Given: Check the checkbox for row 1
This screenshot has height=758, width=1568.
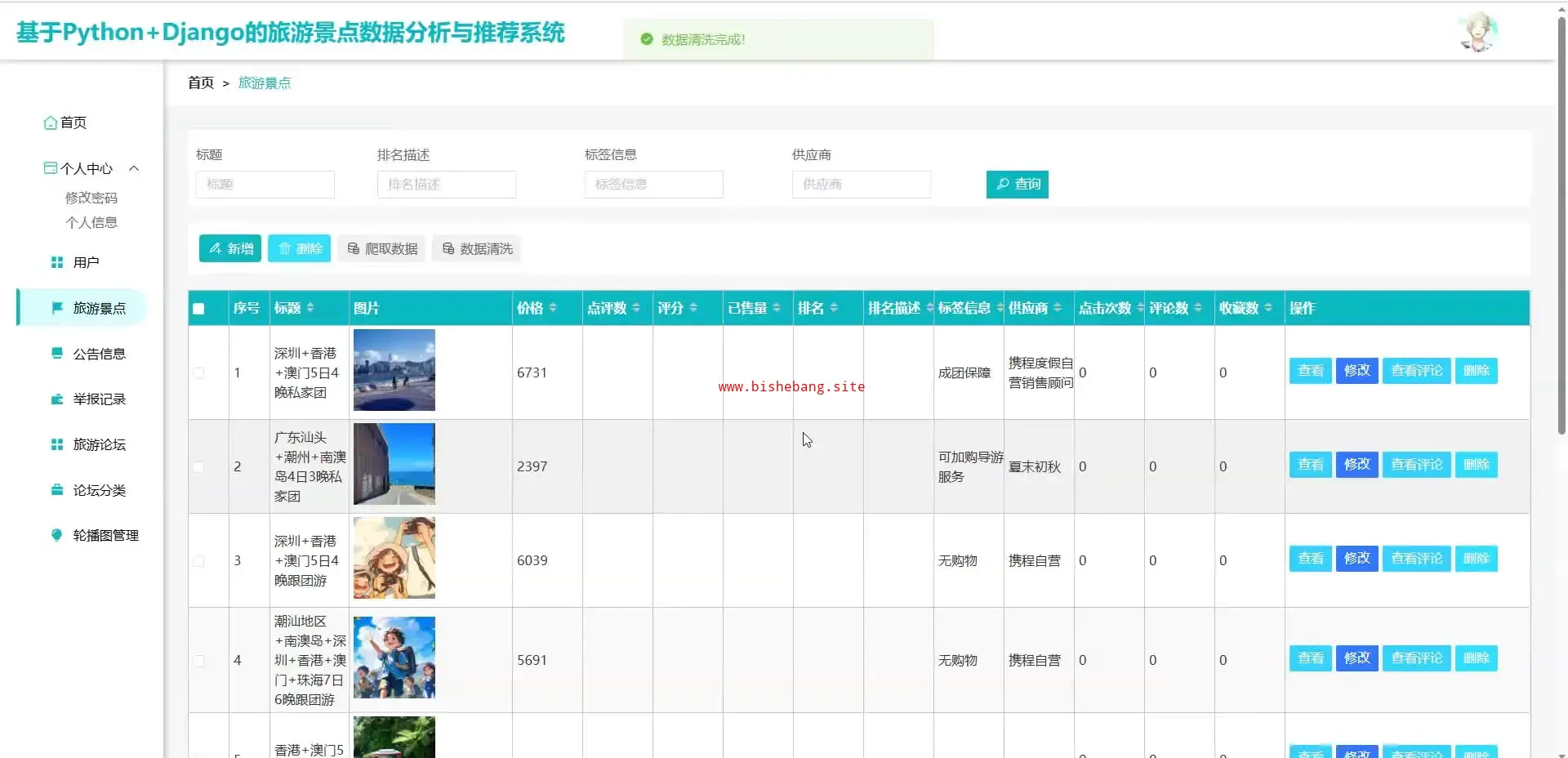Looking at the screenshot, I should (x=198, y=373).
